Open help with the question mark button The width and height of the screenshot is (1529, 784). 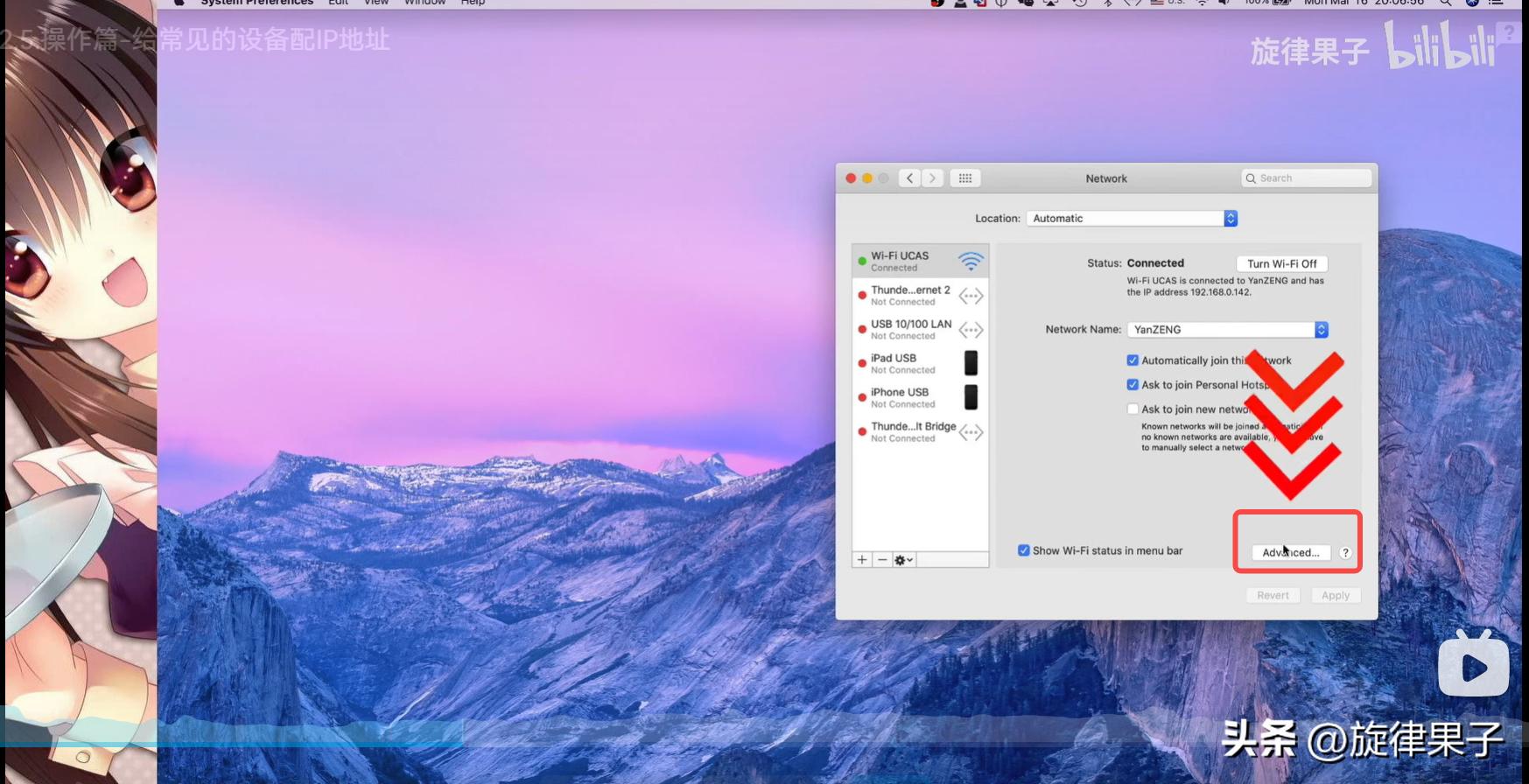[x=1345, y=553]
